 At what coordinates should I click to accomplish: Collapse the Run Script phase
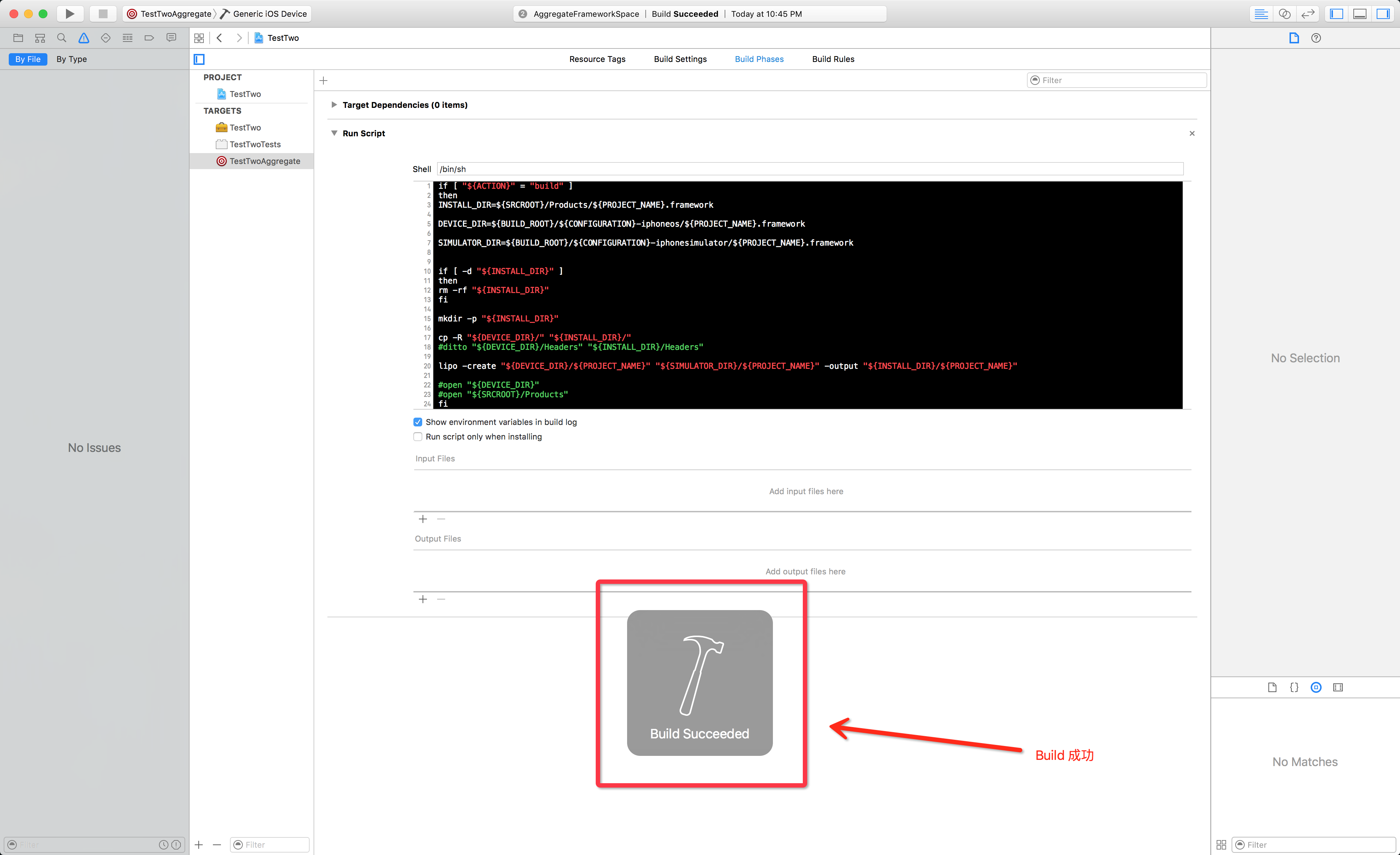point(334,133)
